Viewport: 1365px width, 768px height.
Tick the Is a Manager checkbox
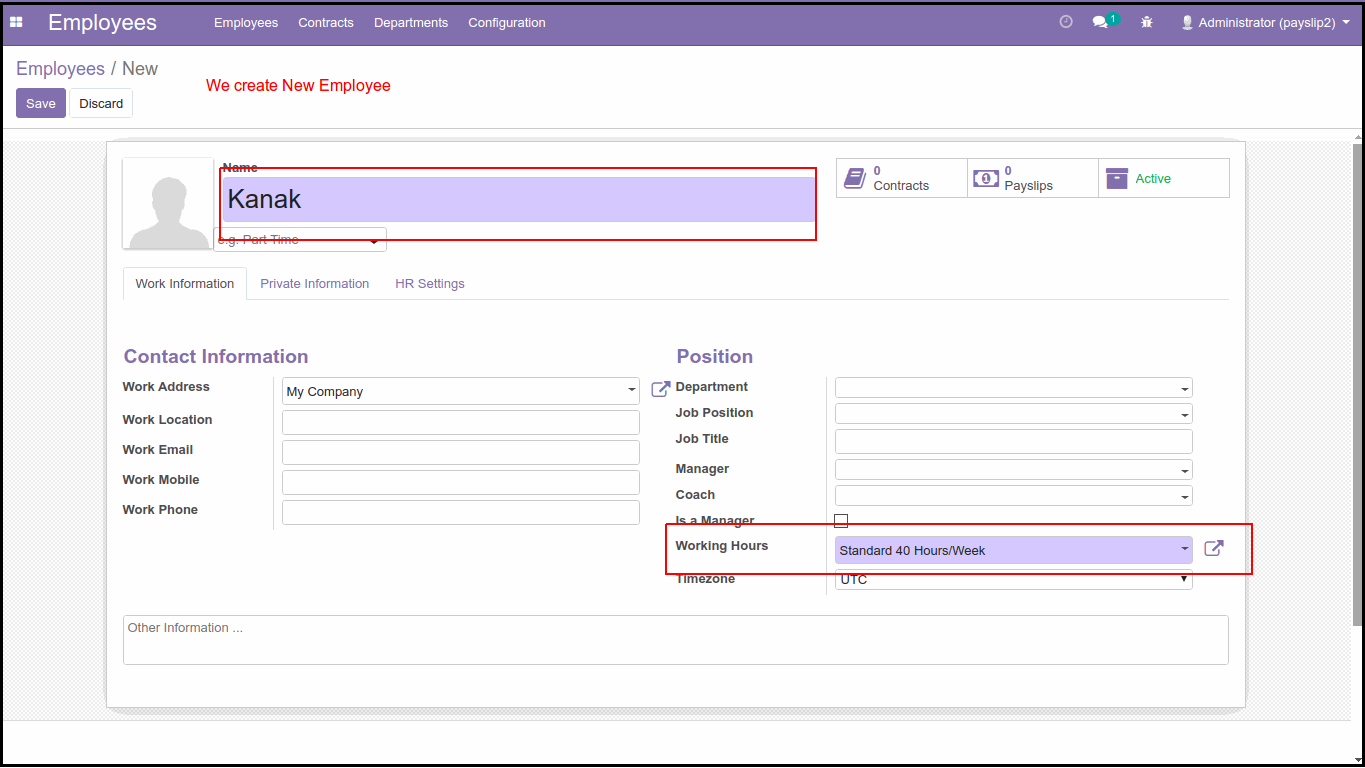(841, 521)
